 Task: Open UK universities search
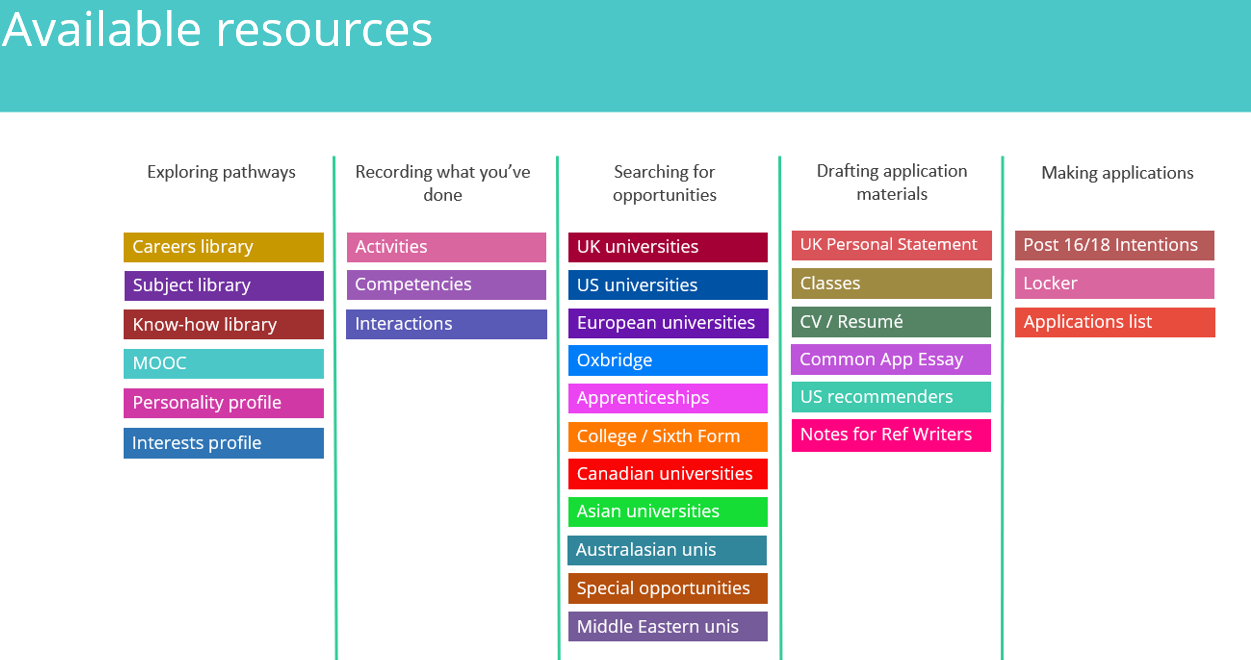(x=668, y=247)
